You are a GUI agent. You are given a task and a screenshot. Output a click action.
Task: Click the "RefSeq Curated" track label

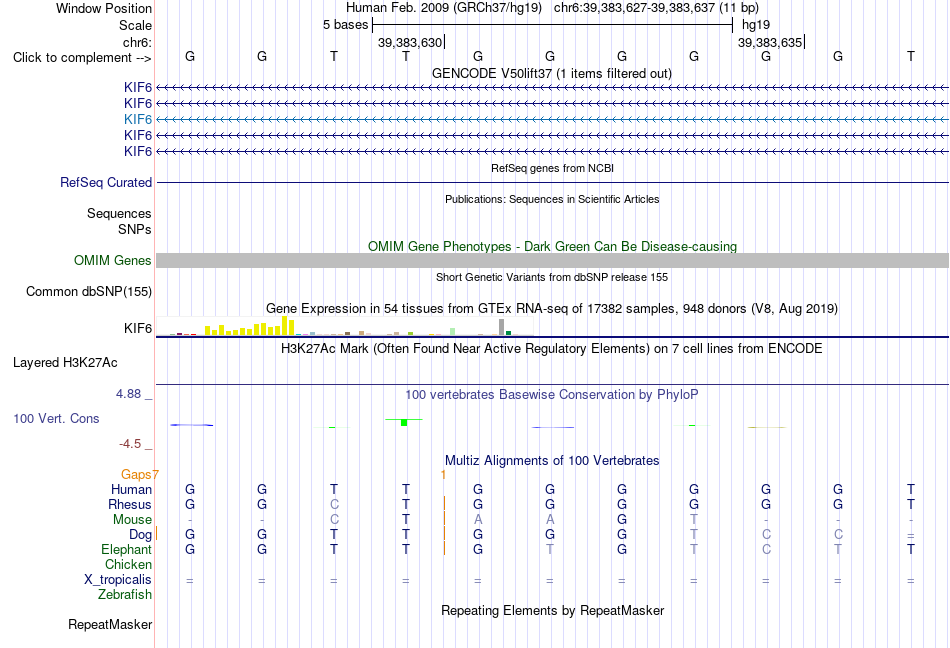pyautogui.click(x=106, y=182)
